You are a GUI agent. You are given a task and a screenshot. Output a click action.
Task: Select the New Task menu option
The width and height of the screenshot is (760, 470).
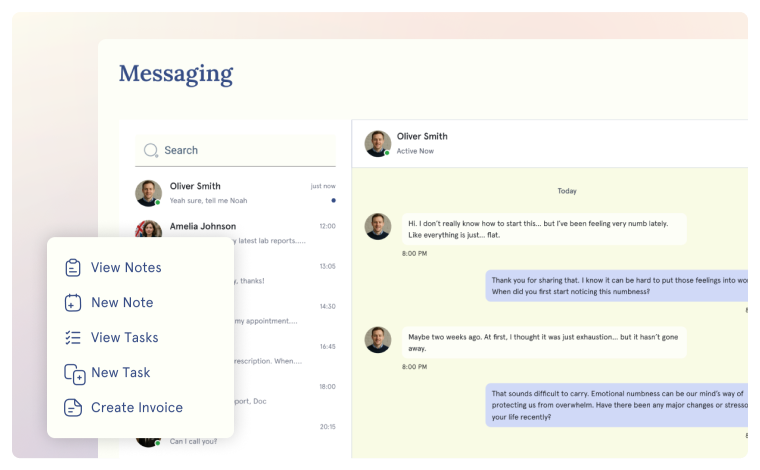click(x=120, y=372)
